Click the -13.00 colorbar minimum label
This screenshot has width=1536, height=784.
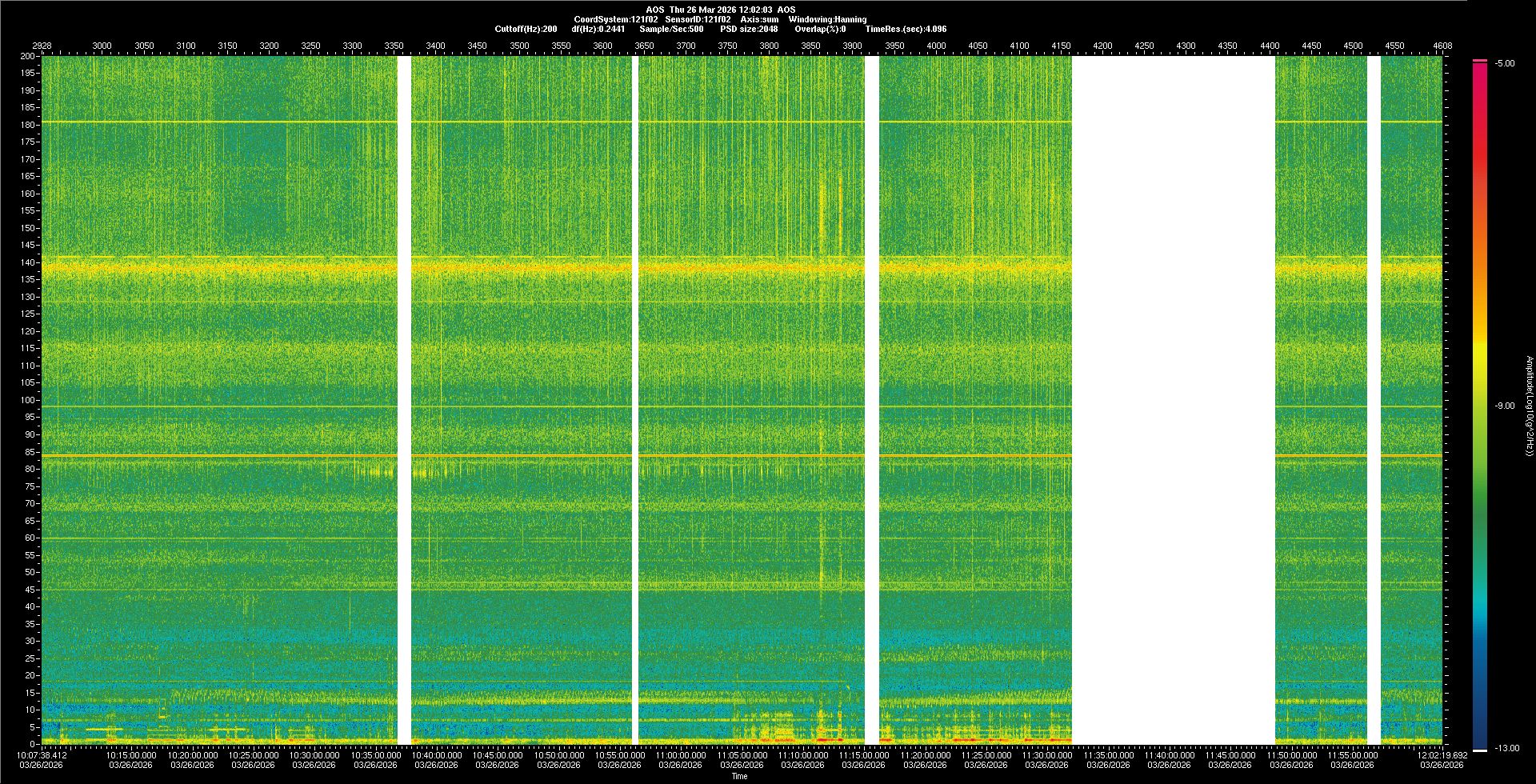[1506, 748]
